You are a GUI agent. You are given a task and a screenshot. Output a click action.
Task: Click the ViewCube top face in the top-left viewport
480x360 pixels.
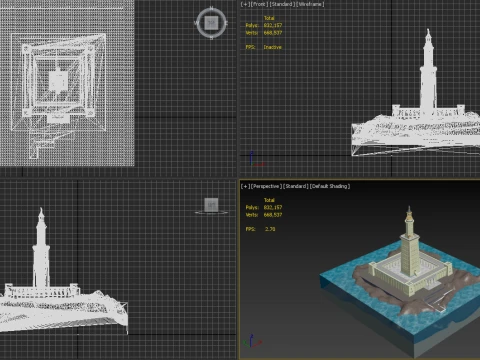(x=211, y=23)
